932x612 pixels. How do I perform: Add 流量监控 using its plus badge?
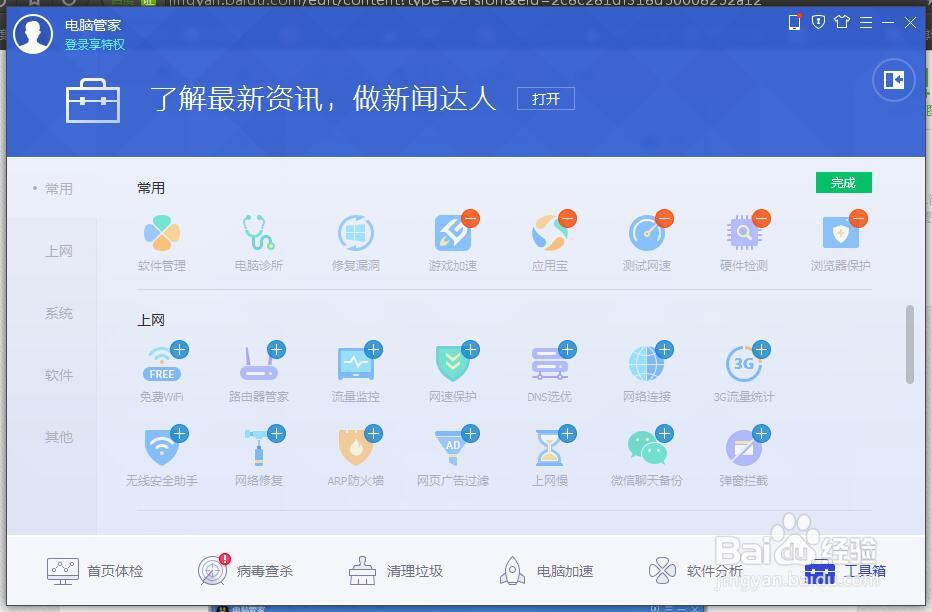pyautogui.click(x=373, y=350)
